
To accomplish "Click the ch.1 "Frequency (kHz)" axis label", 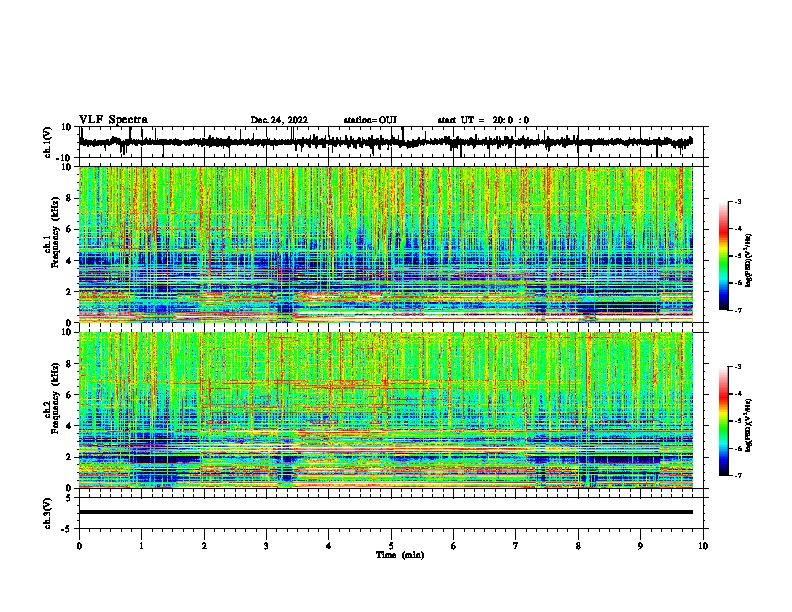I will coord(55,232).
